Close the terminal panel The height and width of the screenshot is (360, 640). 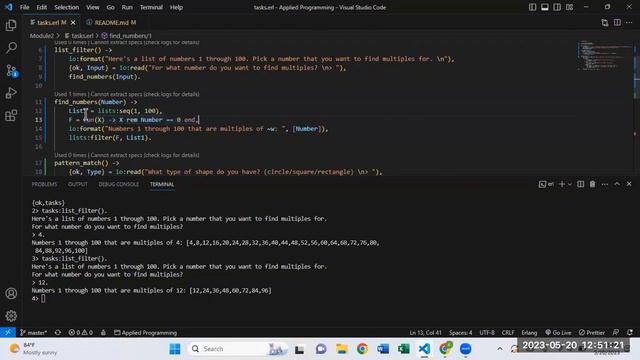pyautogui.click(x=629, y=184)
